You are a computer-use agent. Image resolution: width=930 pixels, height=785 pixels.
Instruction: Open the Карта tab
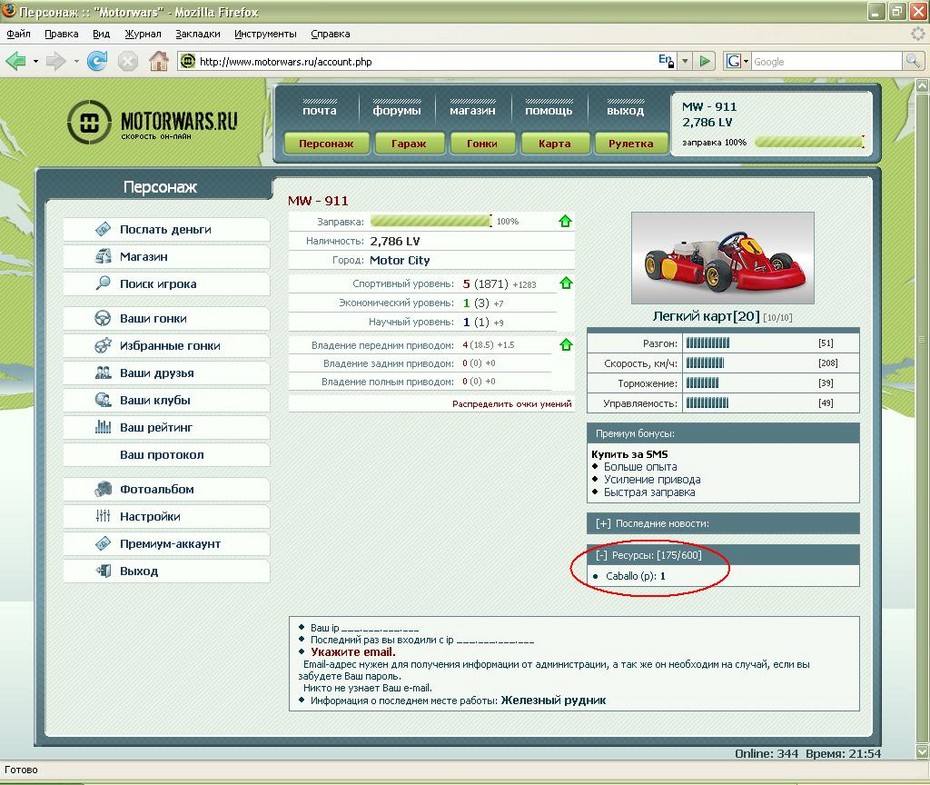pos(555,143)
